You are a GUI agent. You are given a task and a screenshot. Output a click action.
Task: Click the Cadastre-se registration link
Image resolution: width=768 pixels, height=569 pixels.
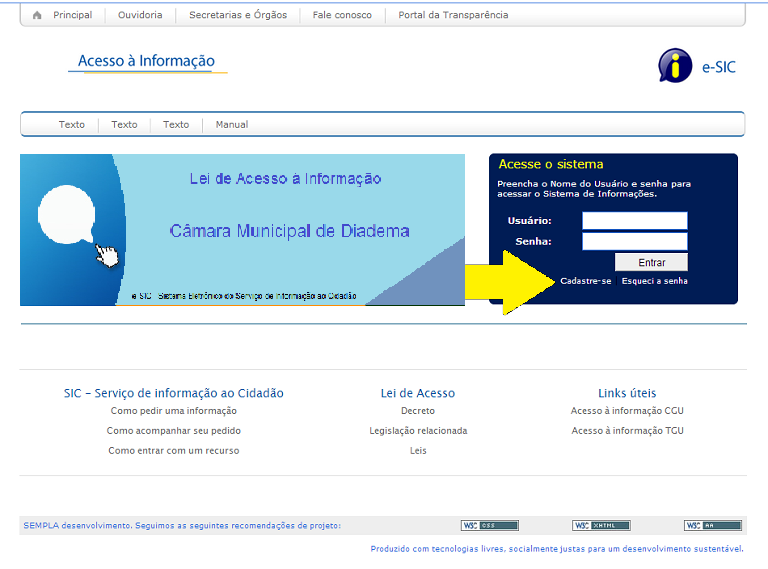point(585,281)
